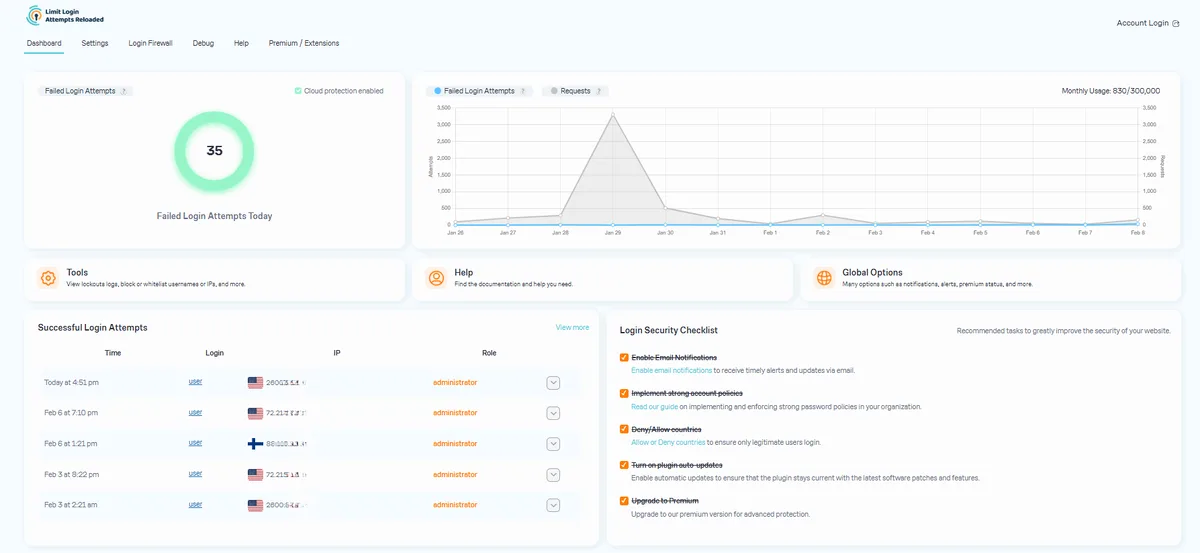Screen dimensions: 1200x553
Task: Open the Global Options globe icon
Action: point(824,278)
